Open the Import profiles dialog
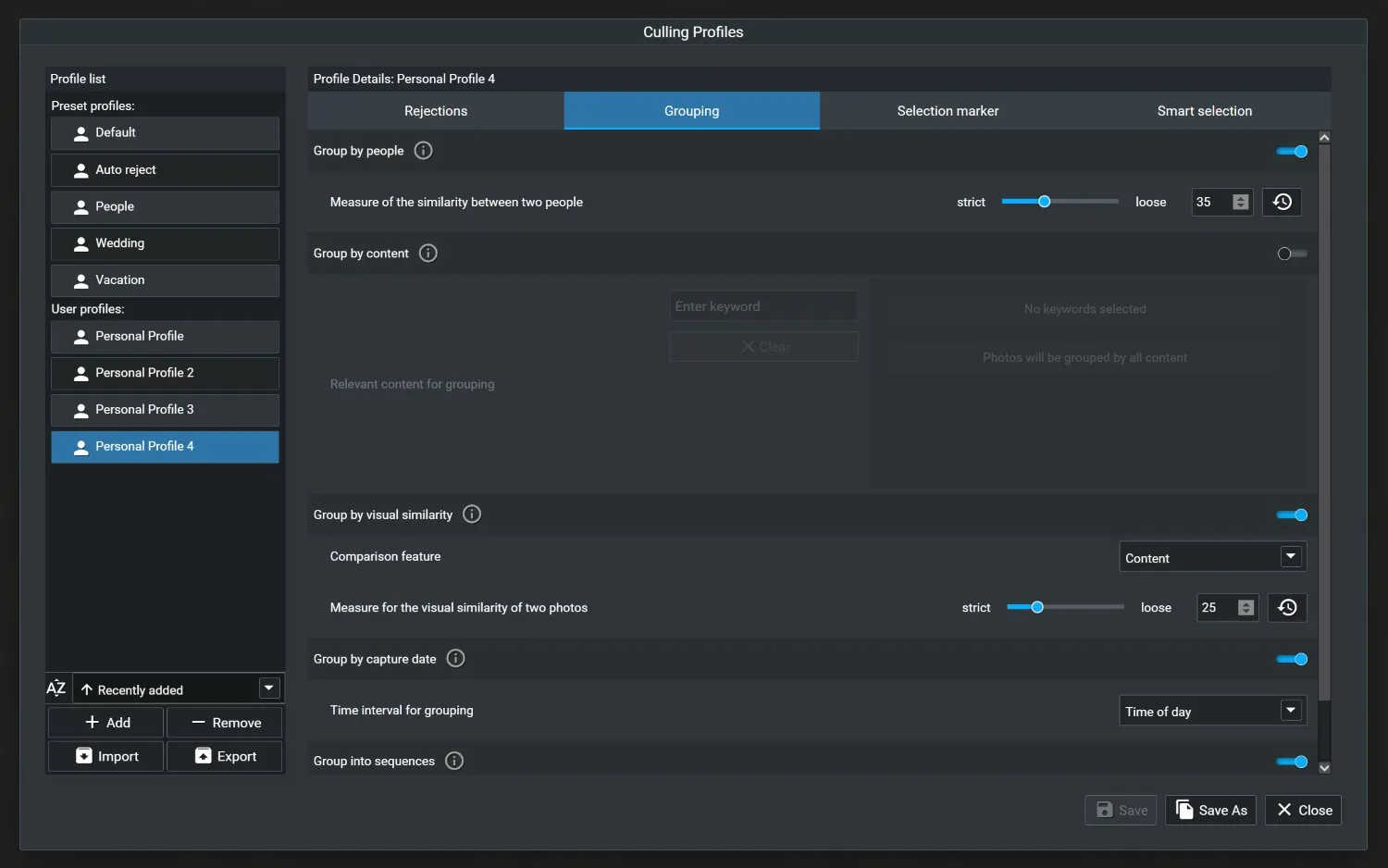This screenshot has width=1388, height=868. [105, 756]
